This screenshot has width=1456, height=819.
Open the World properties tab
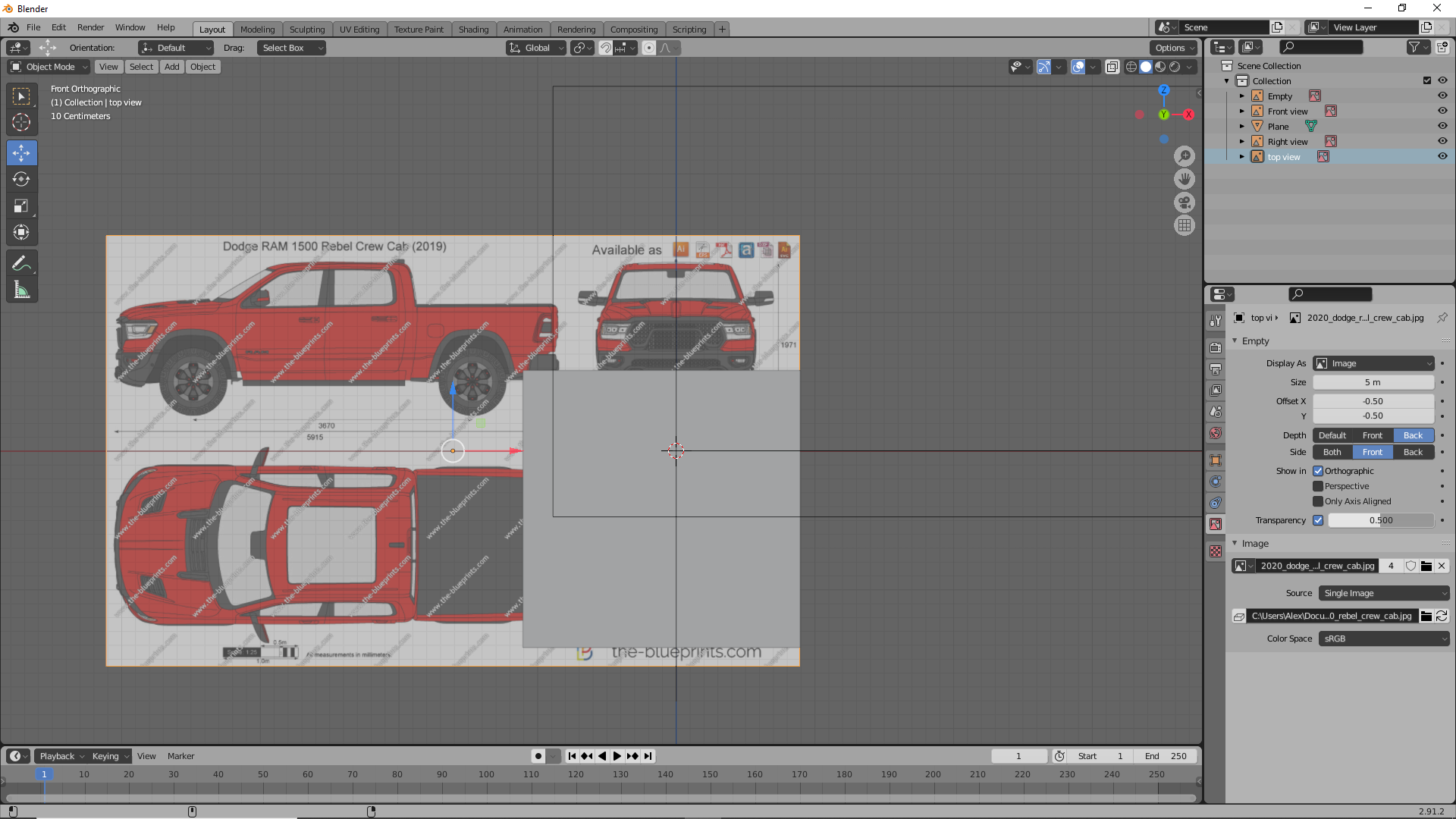(x=1216, y=433)
